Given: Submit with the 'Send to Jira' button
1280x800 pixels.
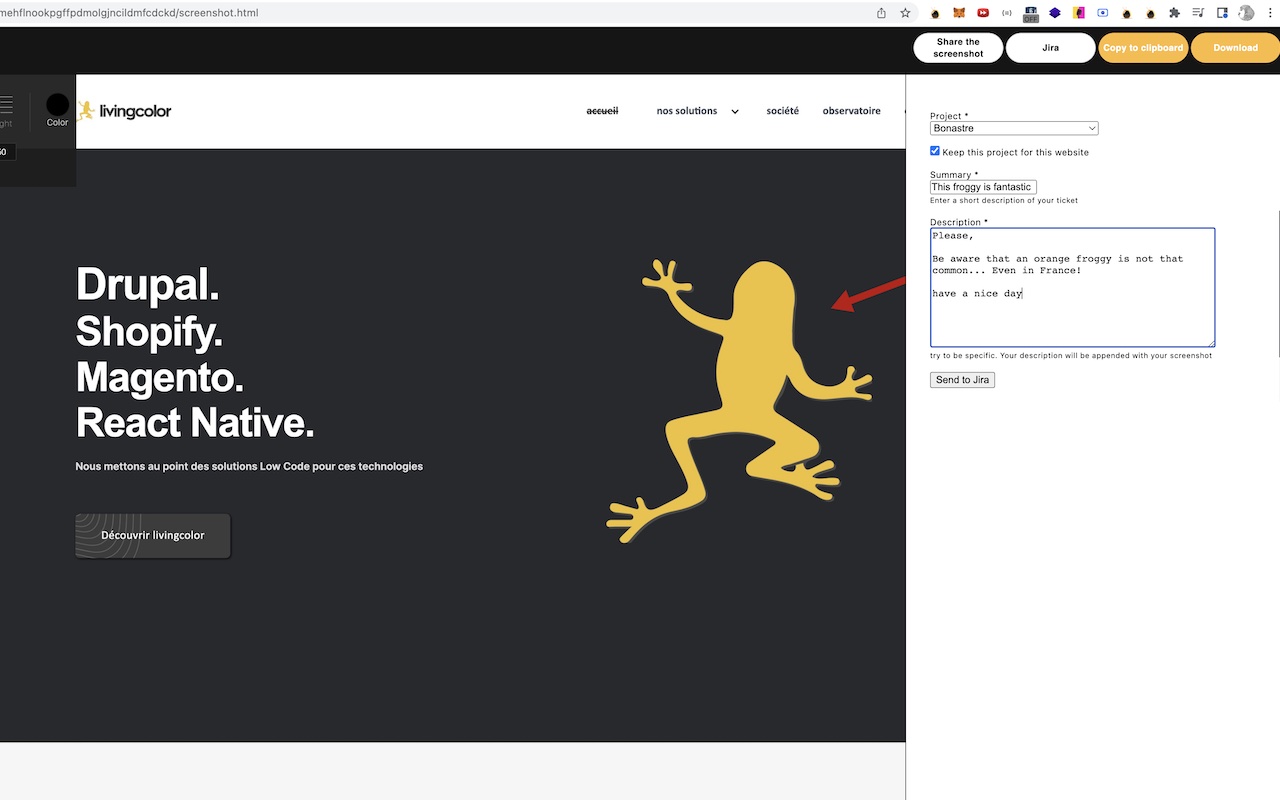Looking at the screenshot, I should coord(962,380).
